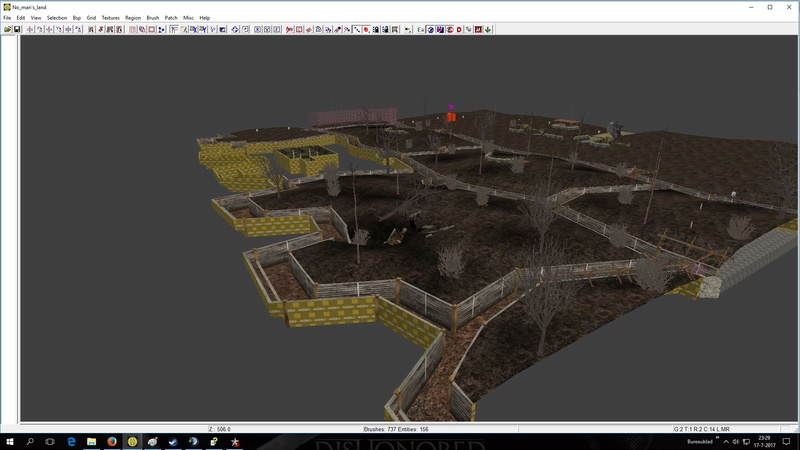The image size is (800, 450).
Task: Click the z-axis Rotate toolbar icon
Action: (78, 29)
